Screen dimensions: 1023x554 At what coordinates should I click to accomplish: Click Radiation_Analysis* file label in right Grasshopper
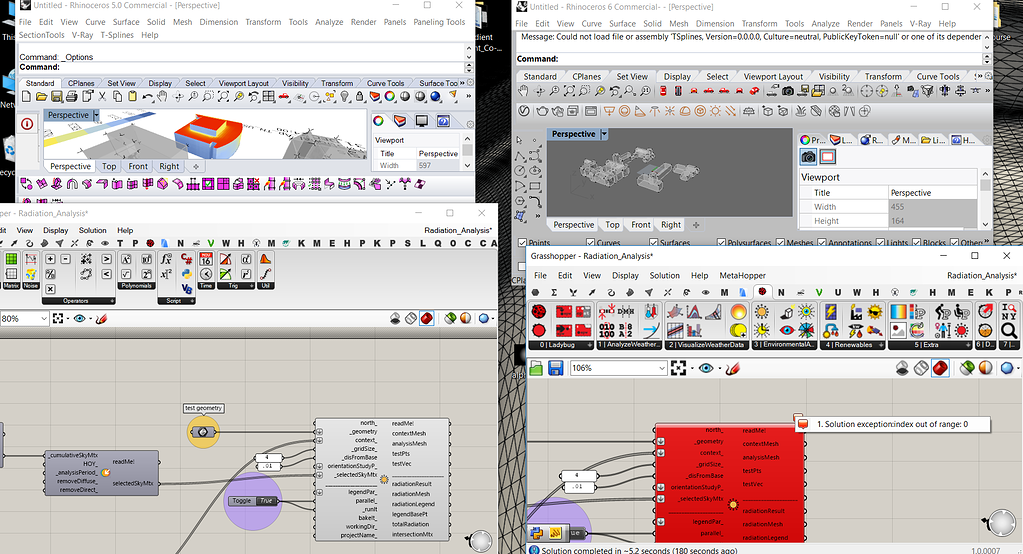(982, 275)
